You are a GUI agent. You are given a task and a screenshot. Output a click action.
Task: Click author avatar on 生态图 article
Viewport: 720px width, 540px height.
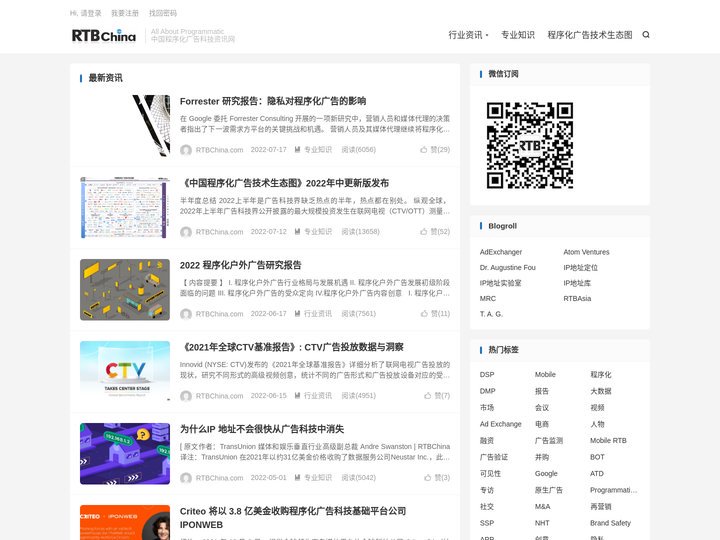[x=186, y=232]
